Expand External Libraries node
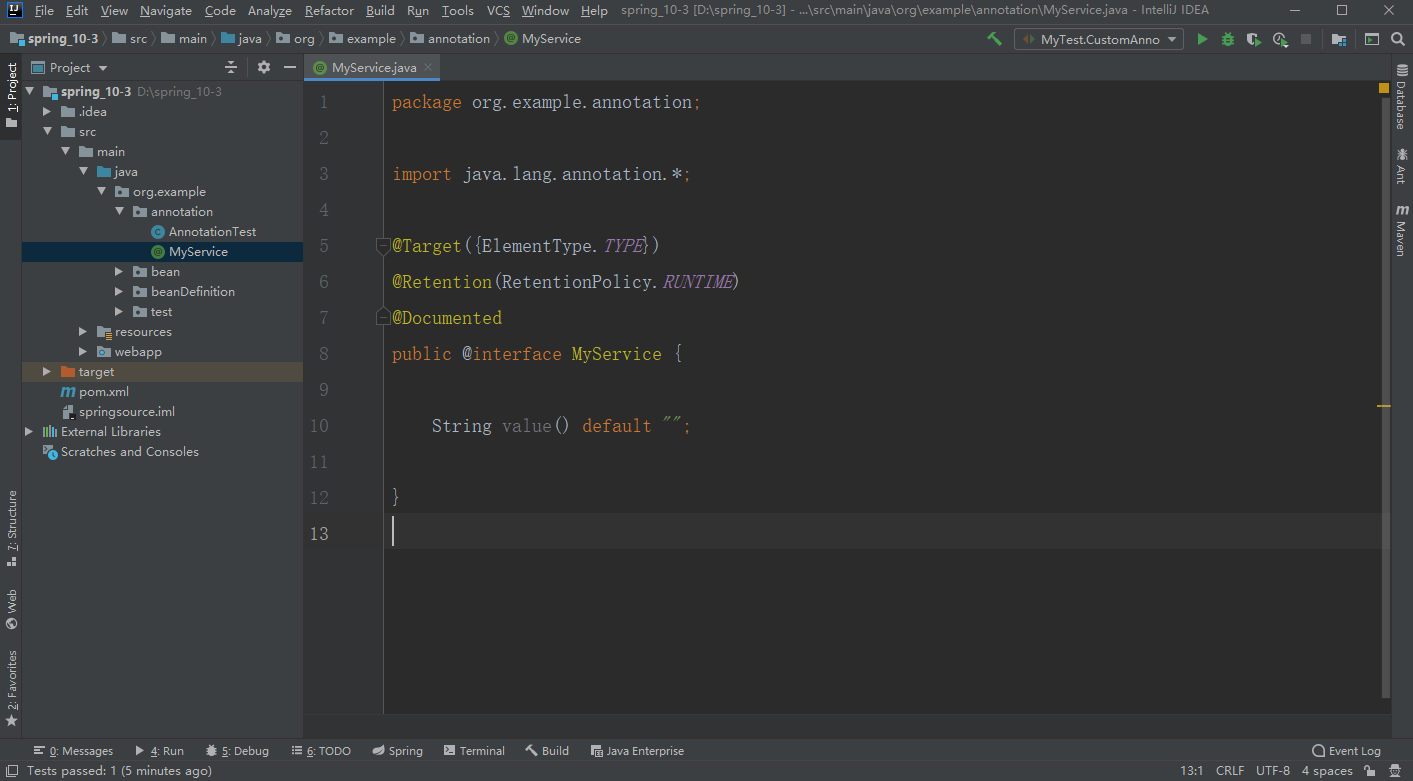 (x=29, y=431)
